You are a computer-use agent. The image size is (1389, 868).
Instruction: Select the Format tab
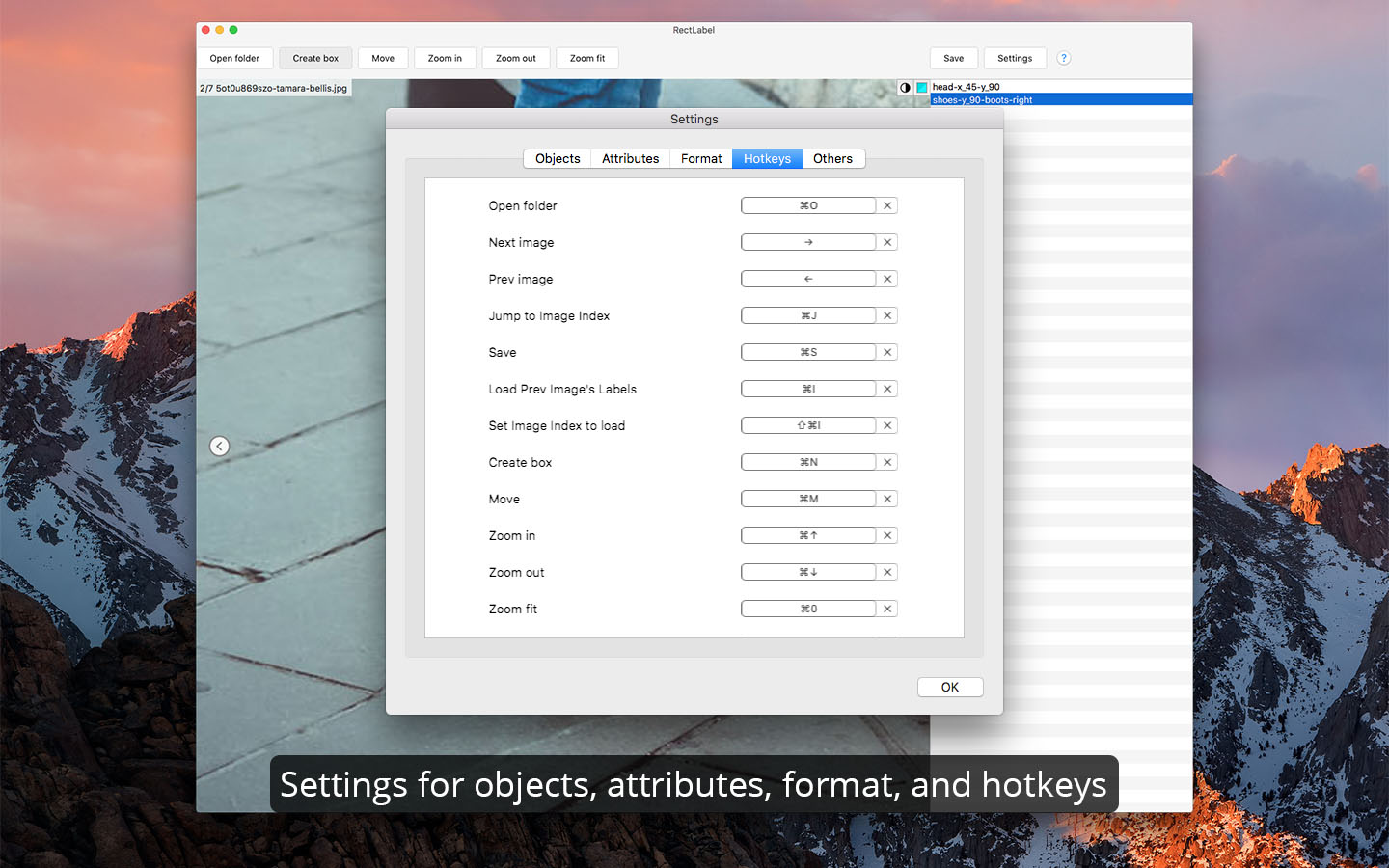click(x=701, y=158)
